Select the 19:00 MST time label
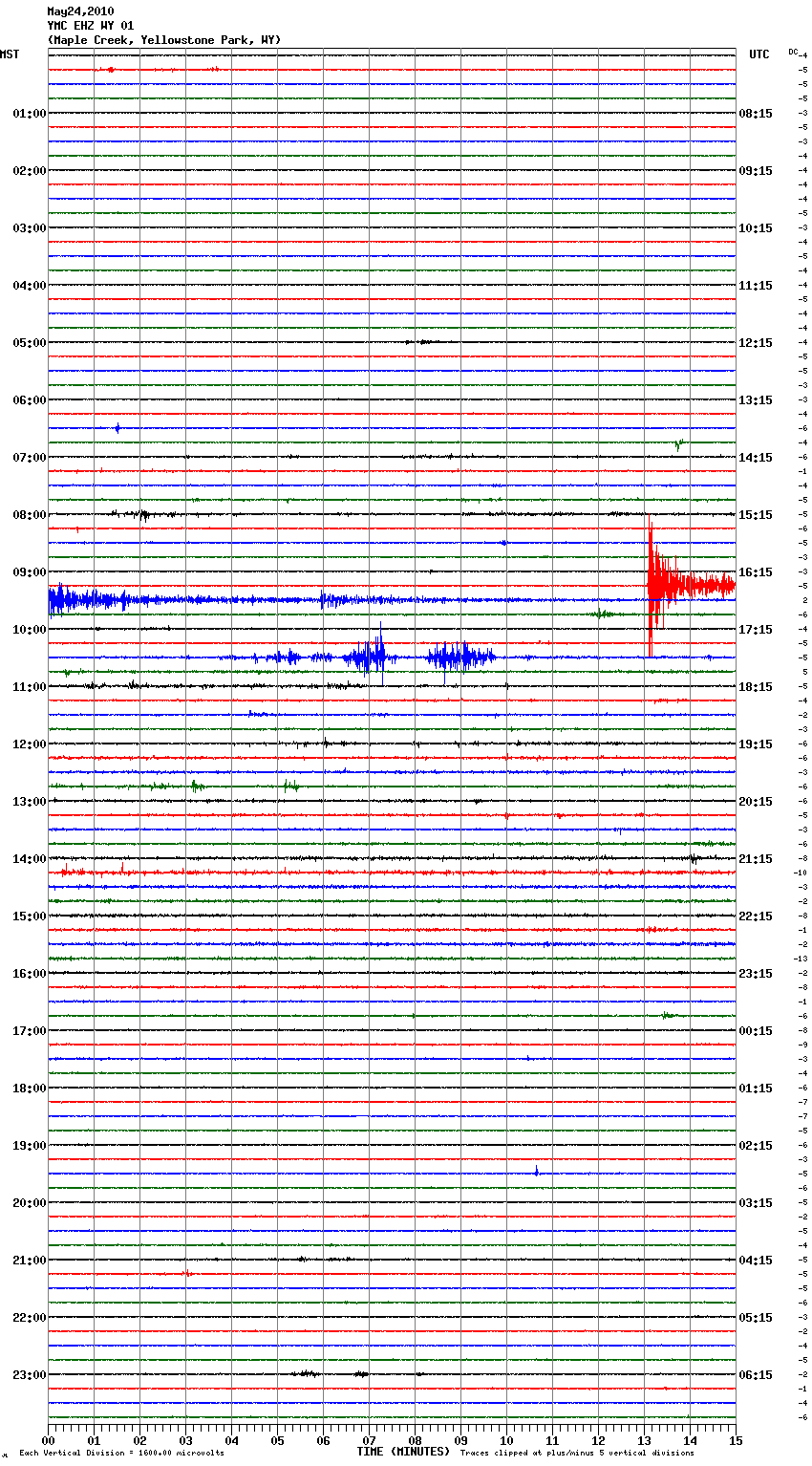 (30, 1146)
